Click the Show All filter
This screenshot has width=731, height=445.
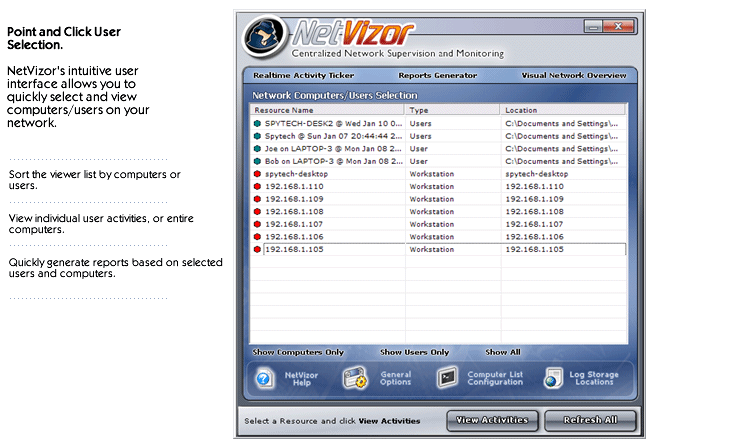(503, 352)
